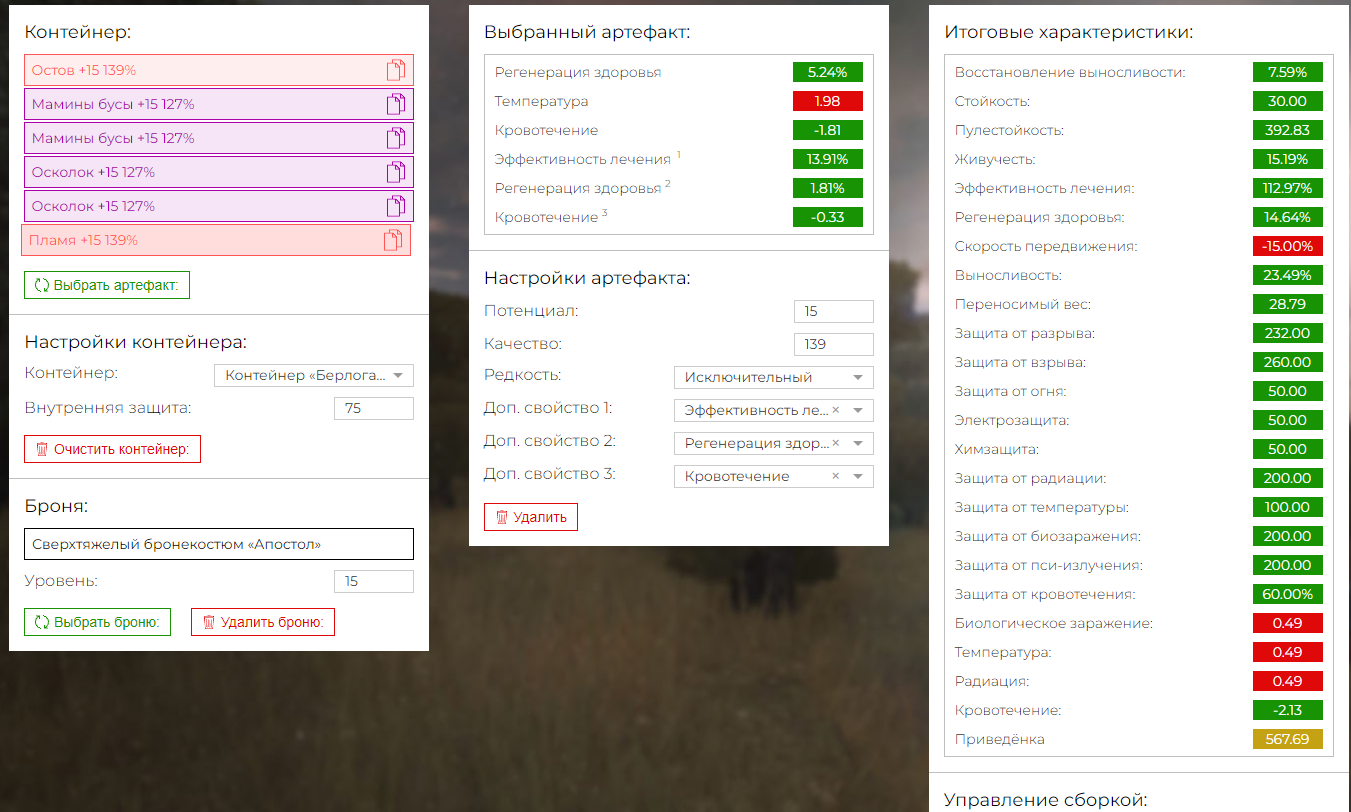Expand Доп. свойство 1 dropdown arrow
The image size is (1351, 812).
click(858, 411)
